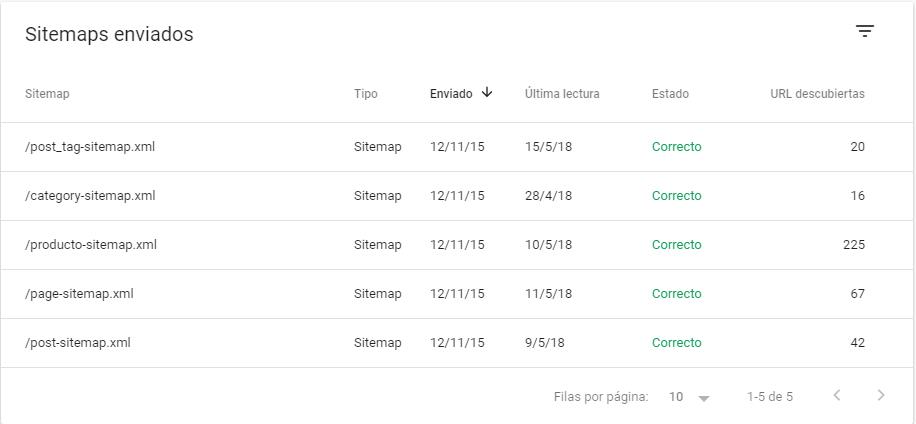Open the filter icon for sitemaps
Screen dimensions: 916x424
[x=865, y=32]
